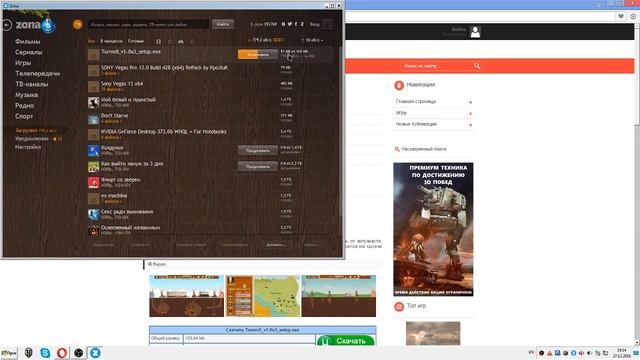Open the Twitter icon in Zona's header
Viewport: 640px width, 360px height.
[290, 24]
